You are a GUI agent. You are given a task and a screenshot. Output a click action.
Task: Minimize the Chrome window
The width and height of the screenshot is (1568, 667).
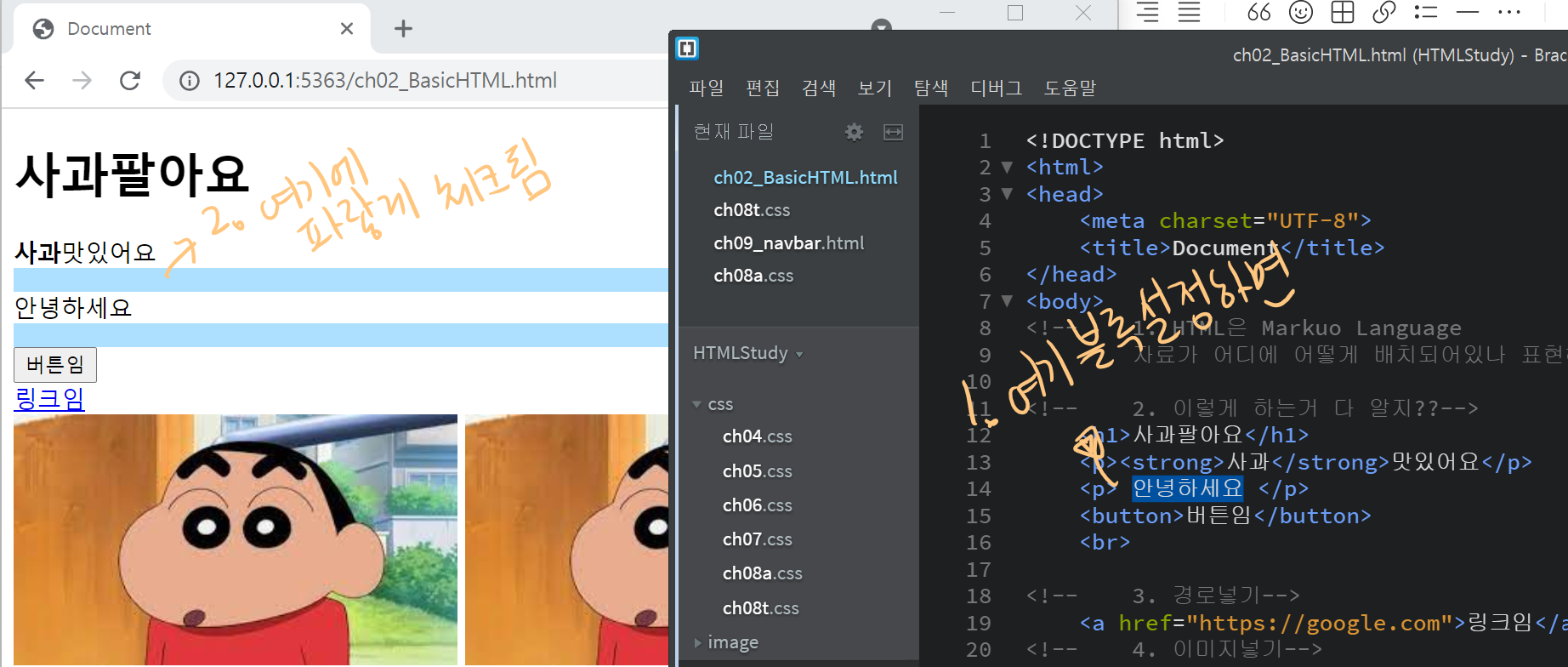[947, 13]
